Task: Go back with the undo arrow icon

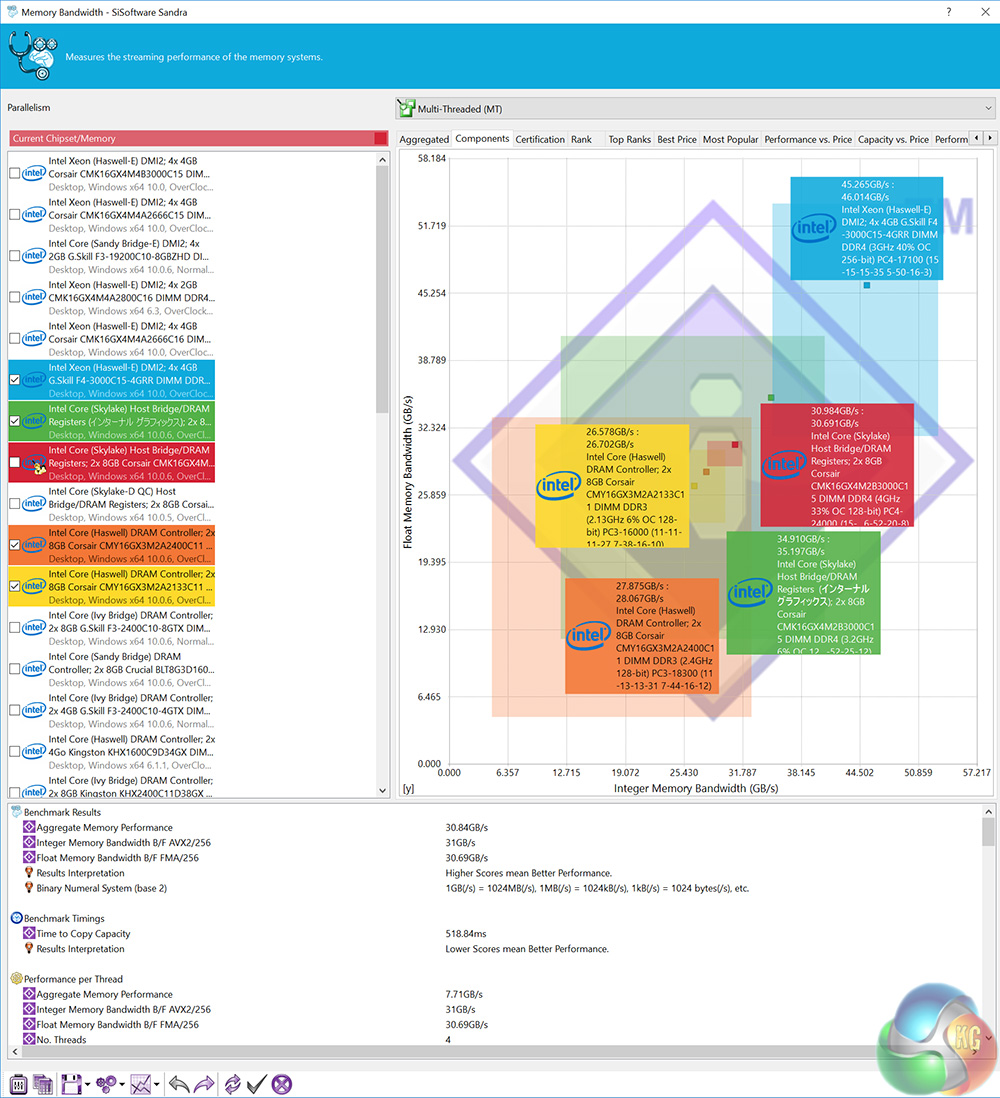Action: tap(179, 1085)
